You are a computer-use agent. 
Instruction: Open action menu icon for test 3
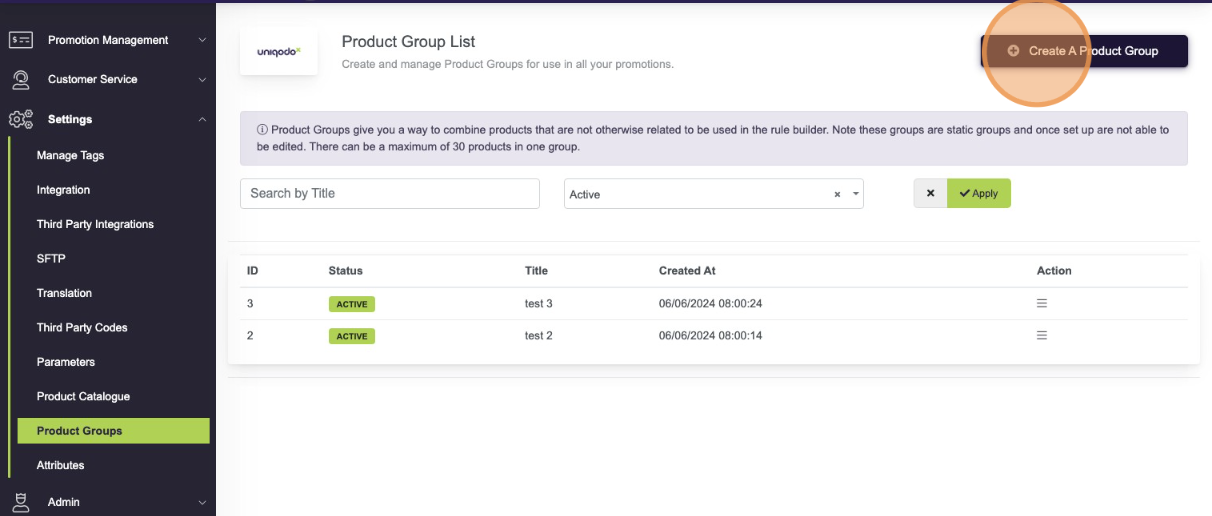(1041, 303)
